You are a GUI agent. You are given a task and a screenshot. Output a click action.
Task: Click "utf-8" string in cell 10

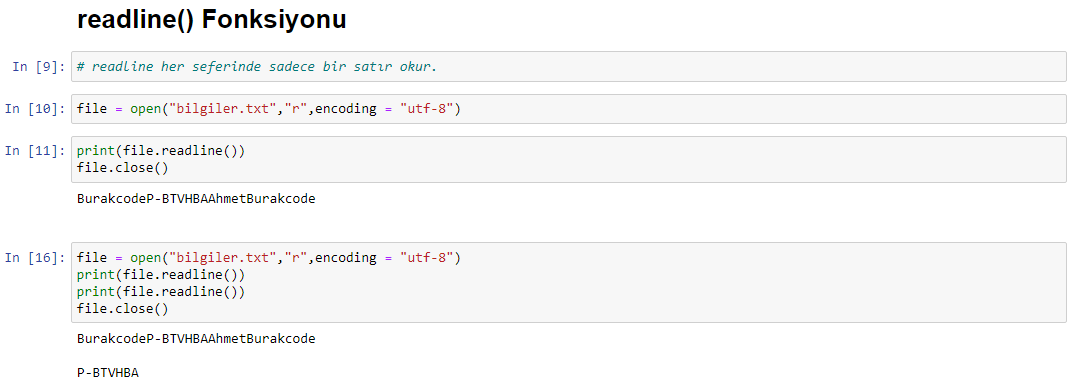pyautogui.click(x=426, y=109)
